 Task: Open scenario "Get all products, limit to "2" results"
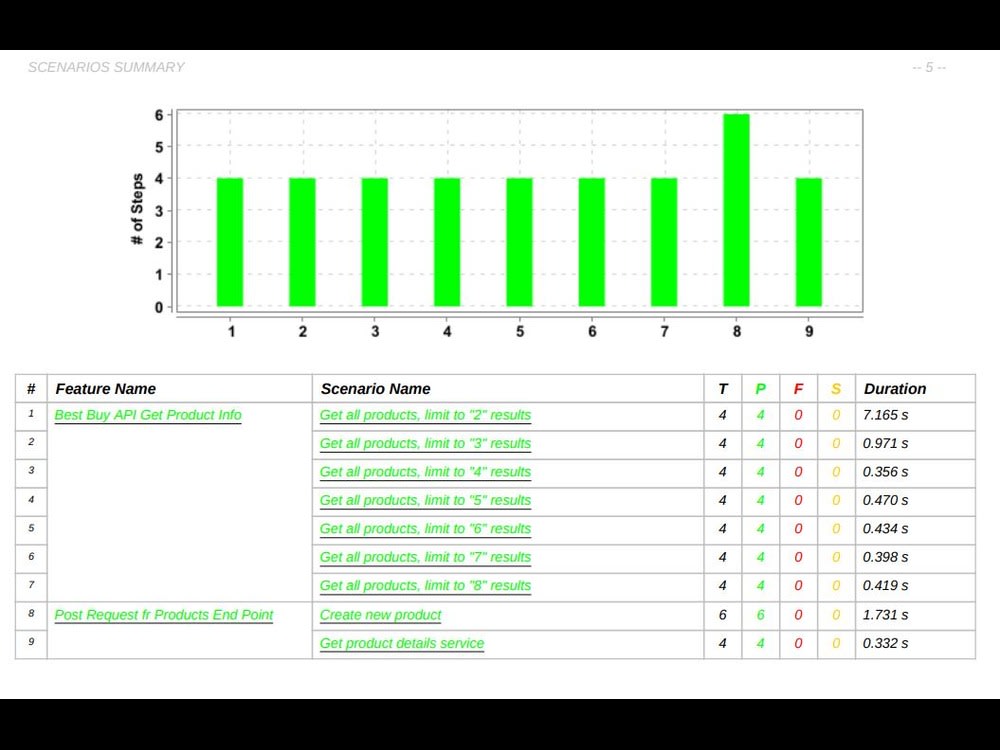click(425, 415)
